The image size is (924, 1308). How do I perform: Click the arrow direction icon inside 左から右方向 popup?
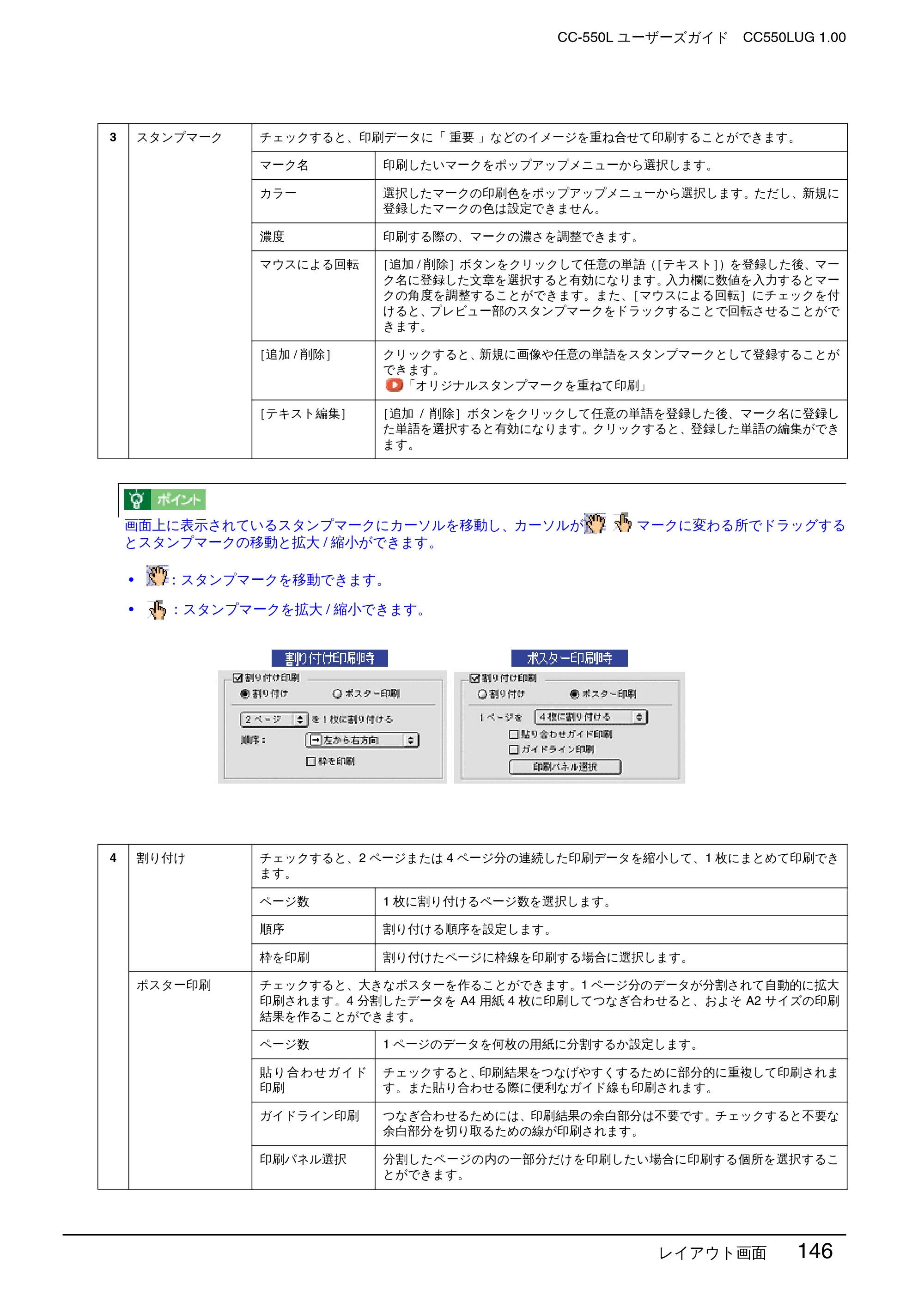pos(316,740)
